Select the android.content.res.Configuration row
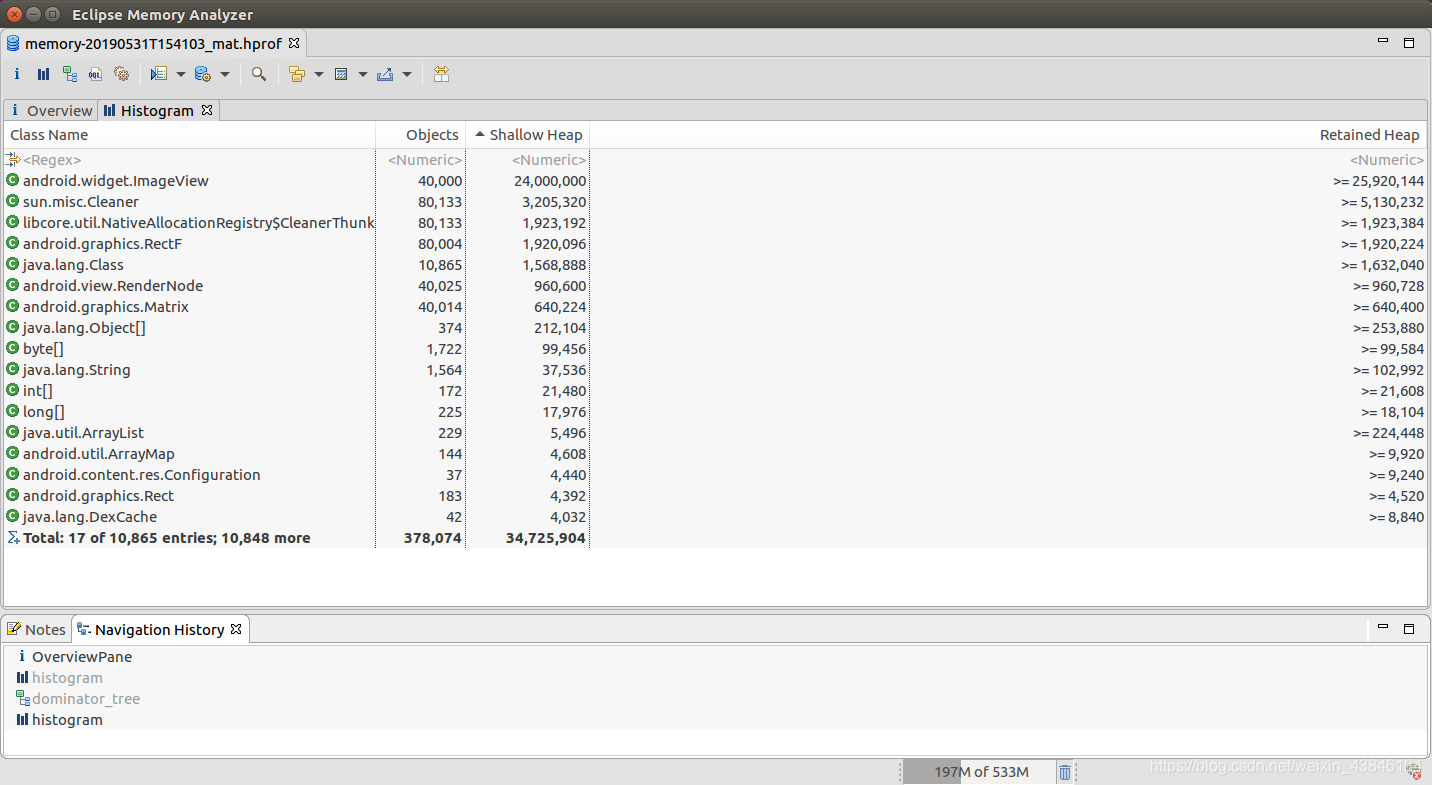The width and height of the screenshot is (1432, 785). click(x=716, y=475)
